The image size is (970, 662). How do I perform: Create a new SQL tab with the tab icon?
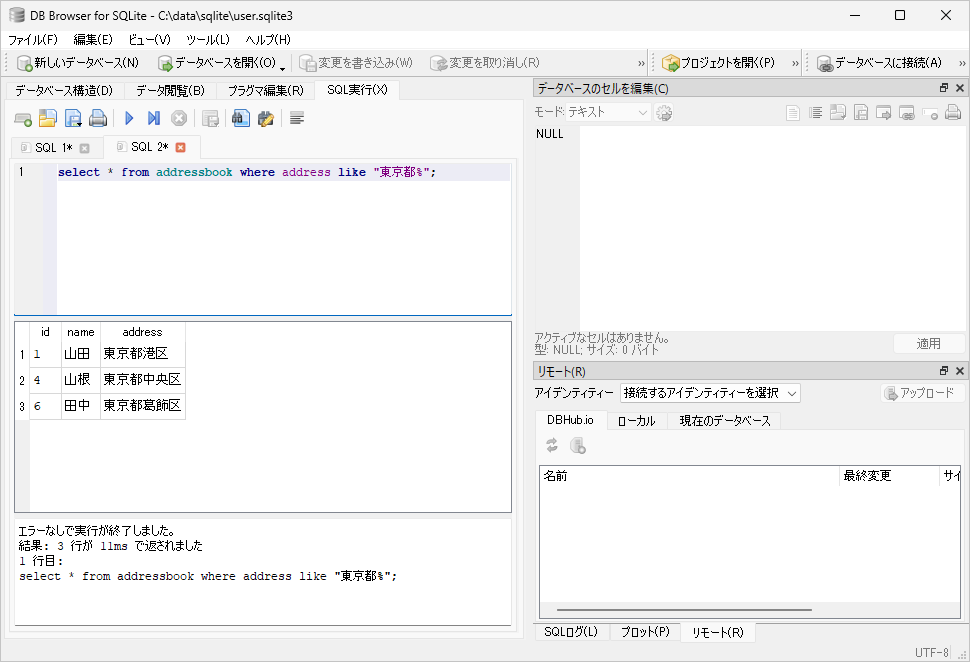point(22,118)
